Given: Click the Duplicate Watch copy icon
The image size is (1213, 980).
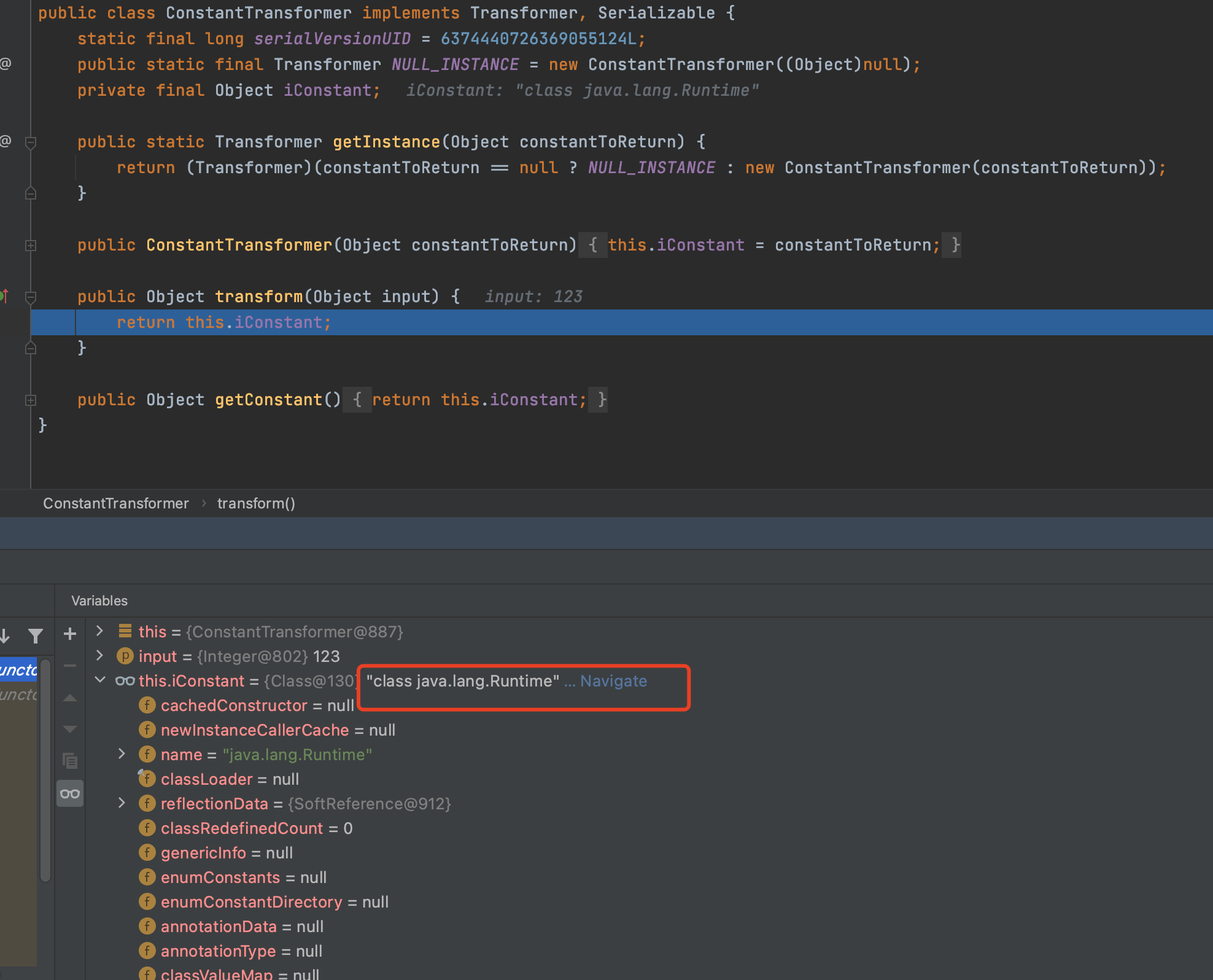Looking at the screenshot, I should 70,761.
